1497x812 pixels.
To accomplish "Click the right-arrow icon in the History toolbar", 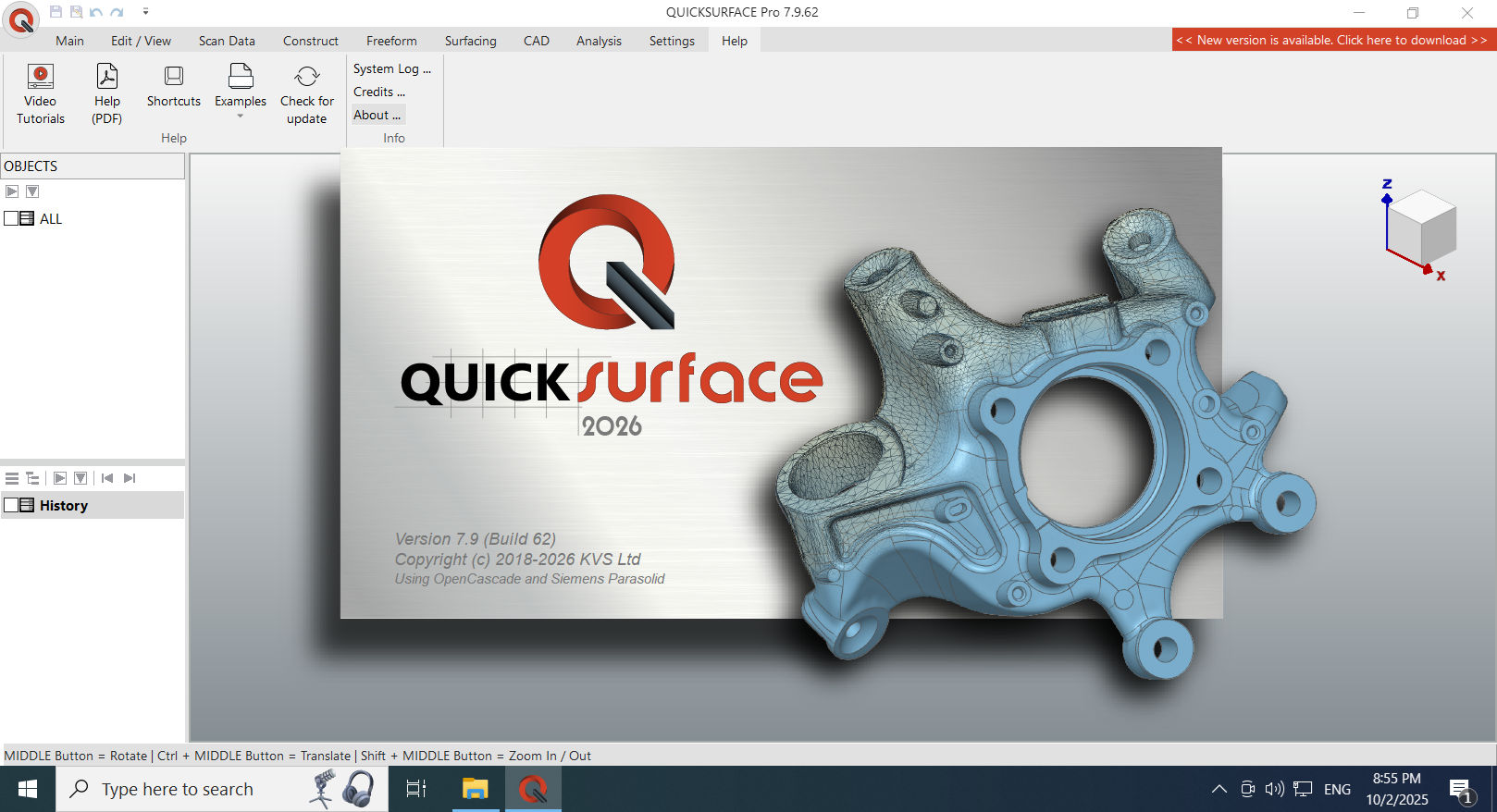I will coord(60,478).
